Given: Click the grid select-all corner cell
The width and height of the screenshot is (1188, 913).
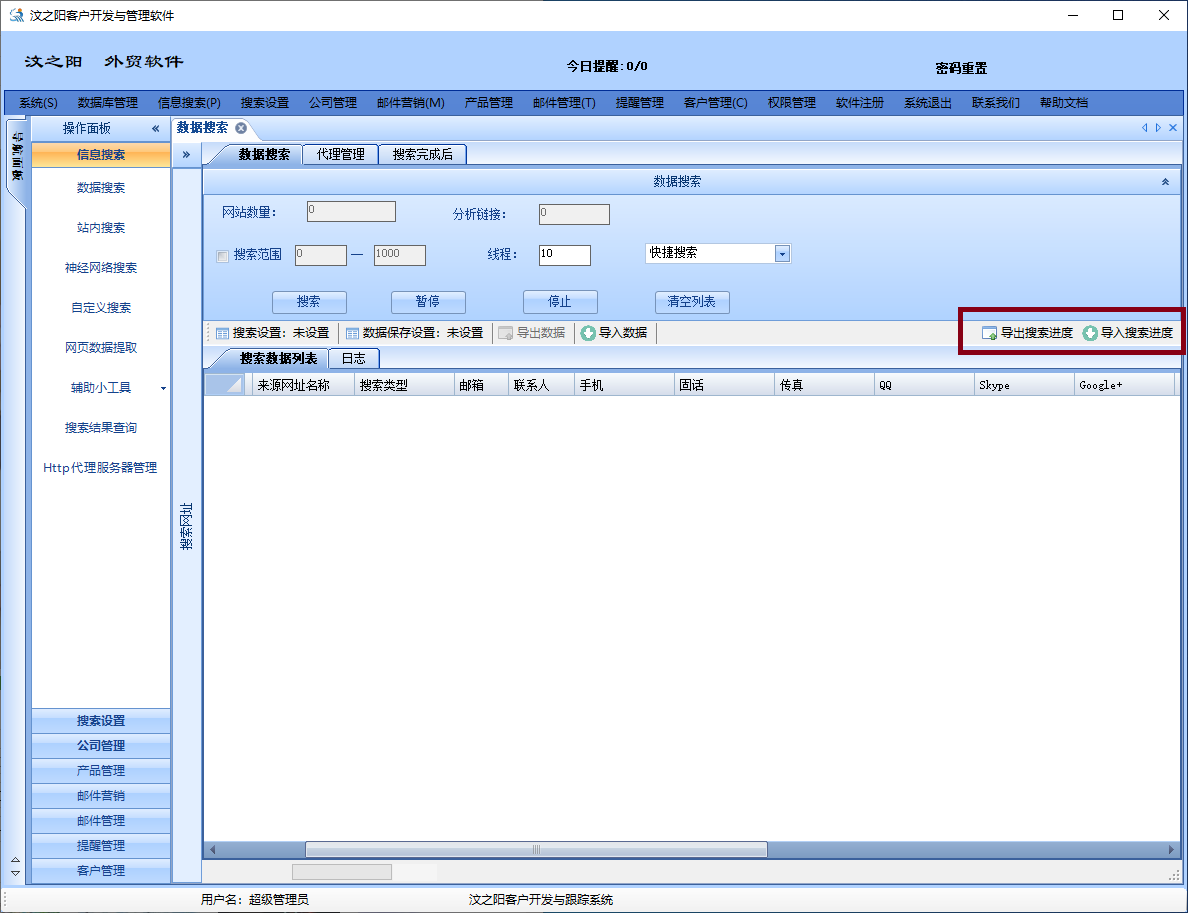Looking at the screenshot, I should [x=224, y=385].
